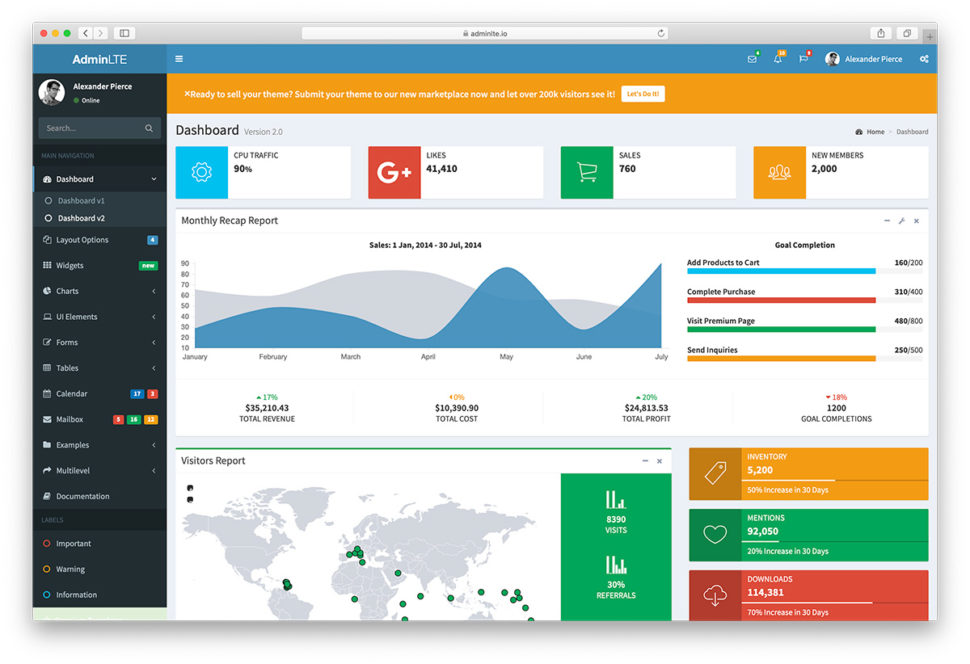Toggle the sidebar hamburger menu

(x=178, y=58)
